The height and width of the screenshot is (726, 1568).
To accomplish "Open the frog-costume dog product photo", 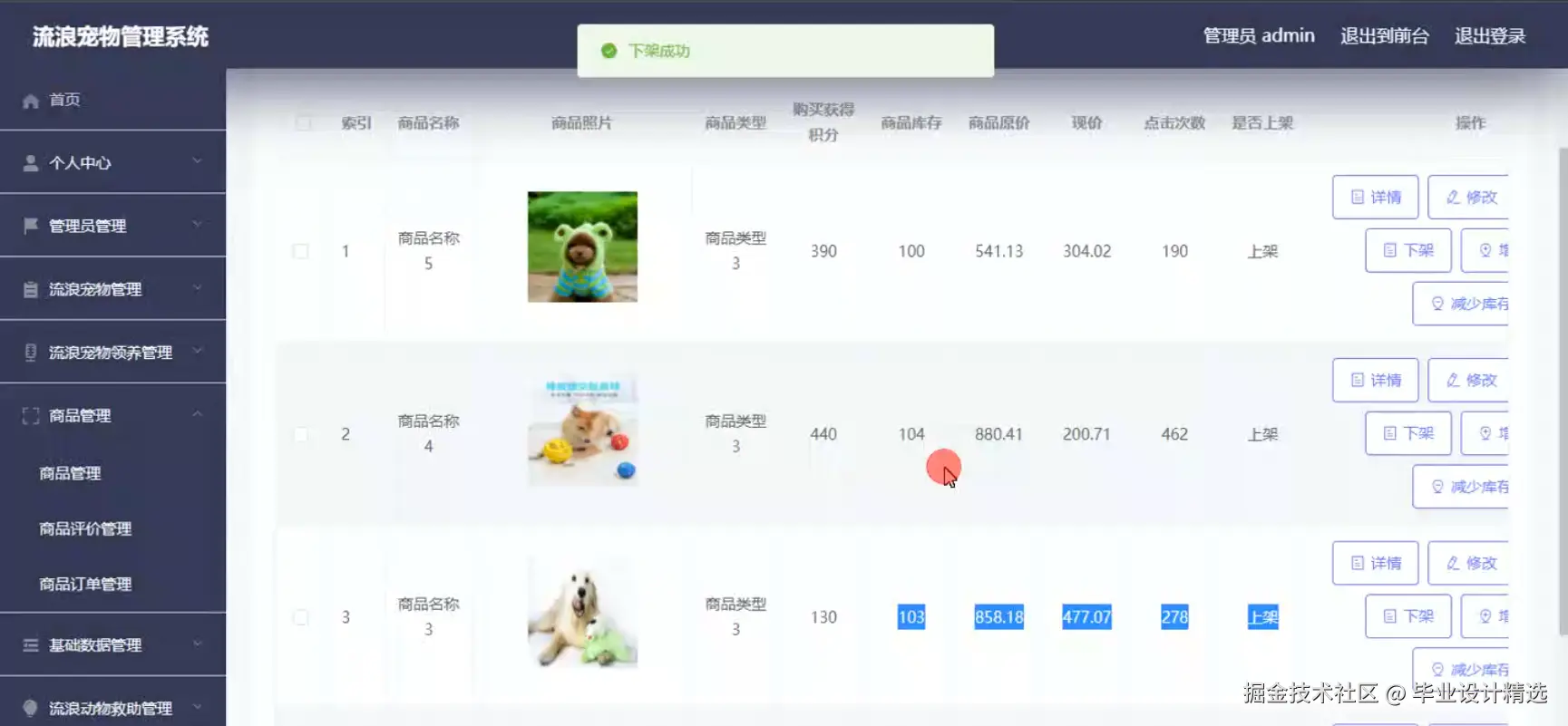I will [582, 247].
